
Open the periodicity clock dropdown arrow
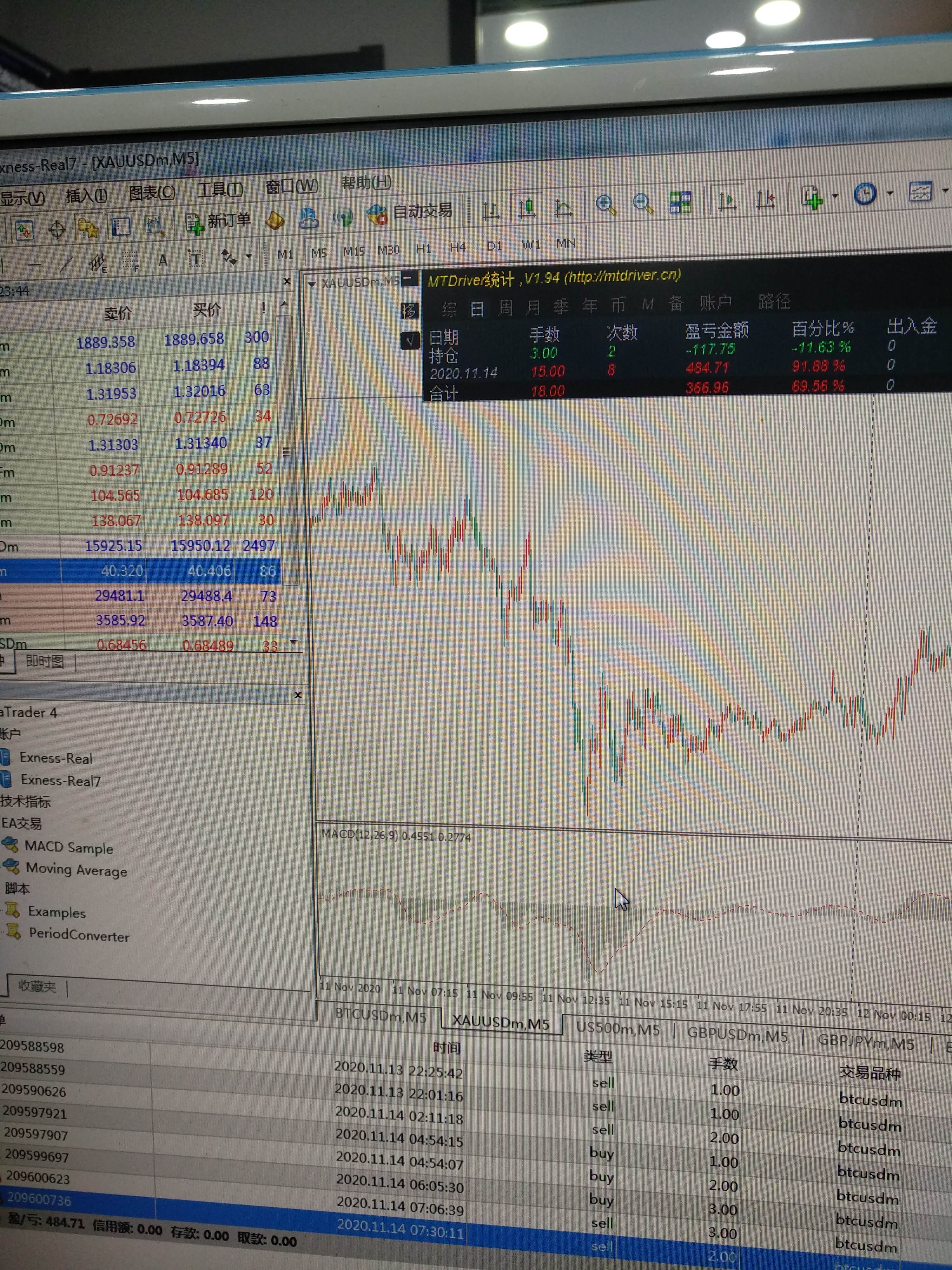[890, 193]
